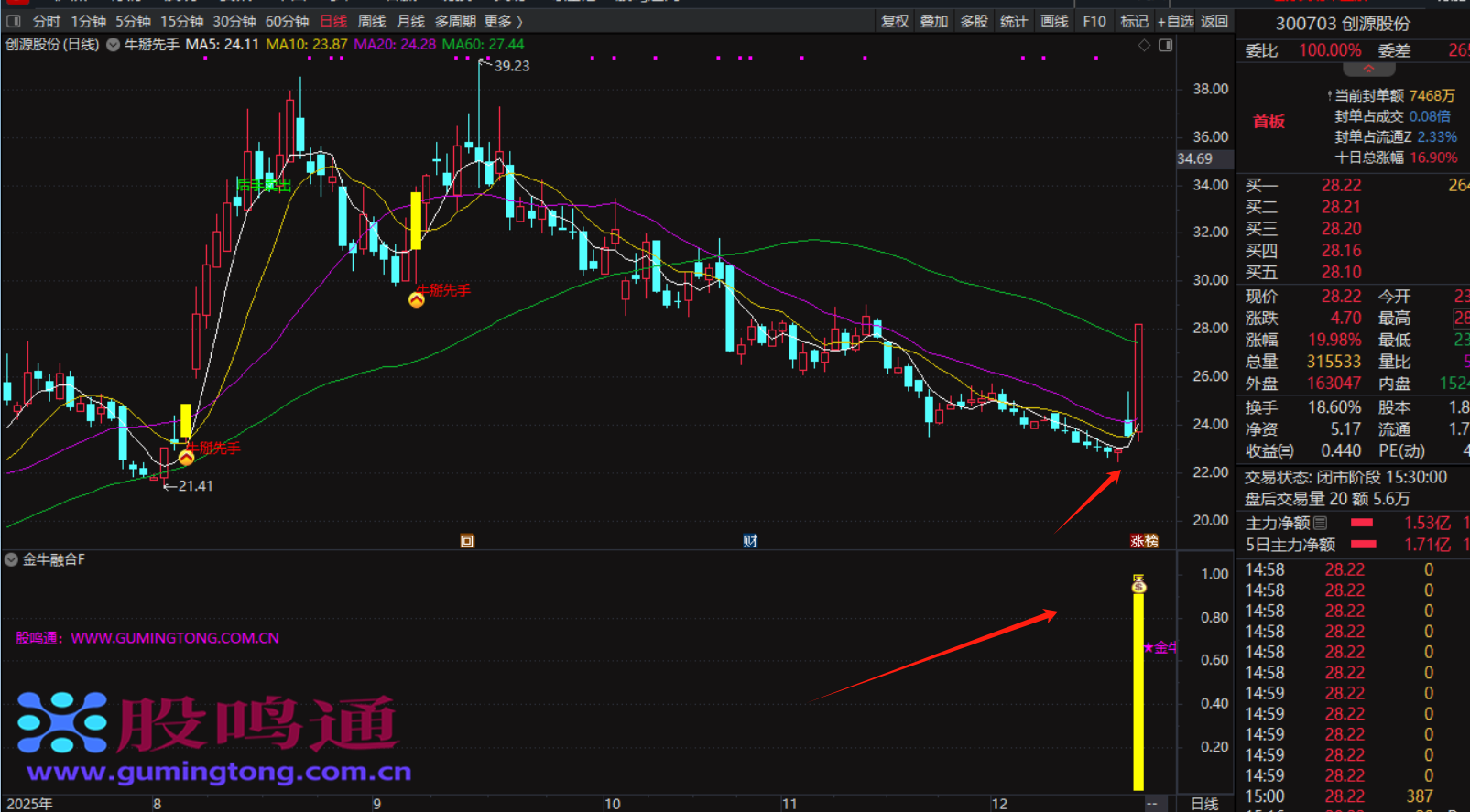Click the 涨榜 tag icon on chart
This screenshot has height=812, width=1470.
click(1144, 541)
